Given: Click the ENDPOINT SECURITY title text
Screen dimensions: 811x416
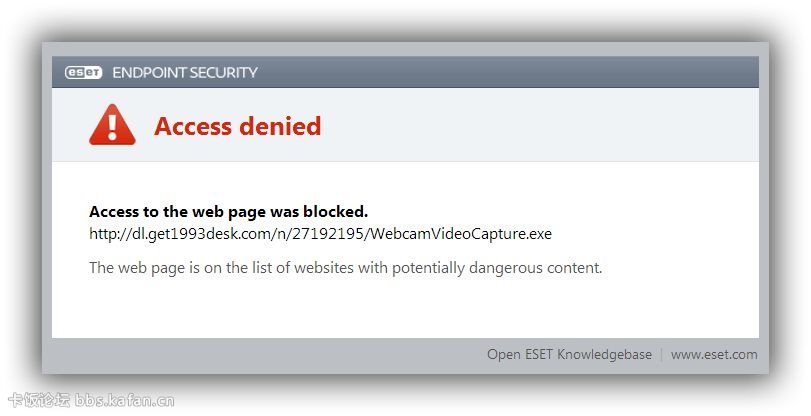Looking at the screenshot, I should point(185,72).
